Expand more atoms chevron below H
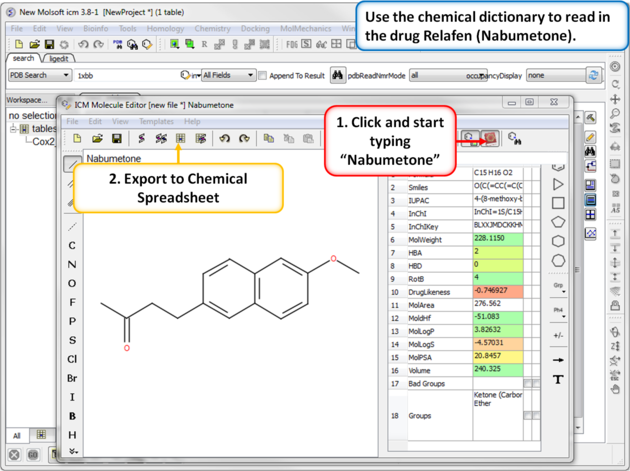Image resolution: width=630 pixels, height=471 pixels. click(x=73, y=451)
